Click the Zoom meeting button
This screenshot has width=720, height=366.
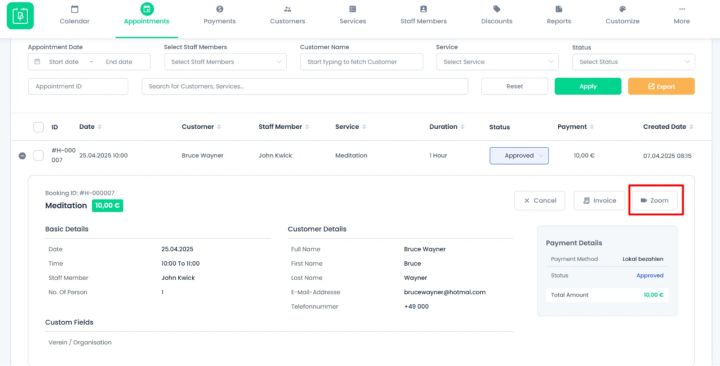(x=654, y=201)
